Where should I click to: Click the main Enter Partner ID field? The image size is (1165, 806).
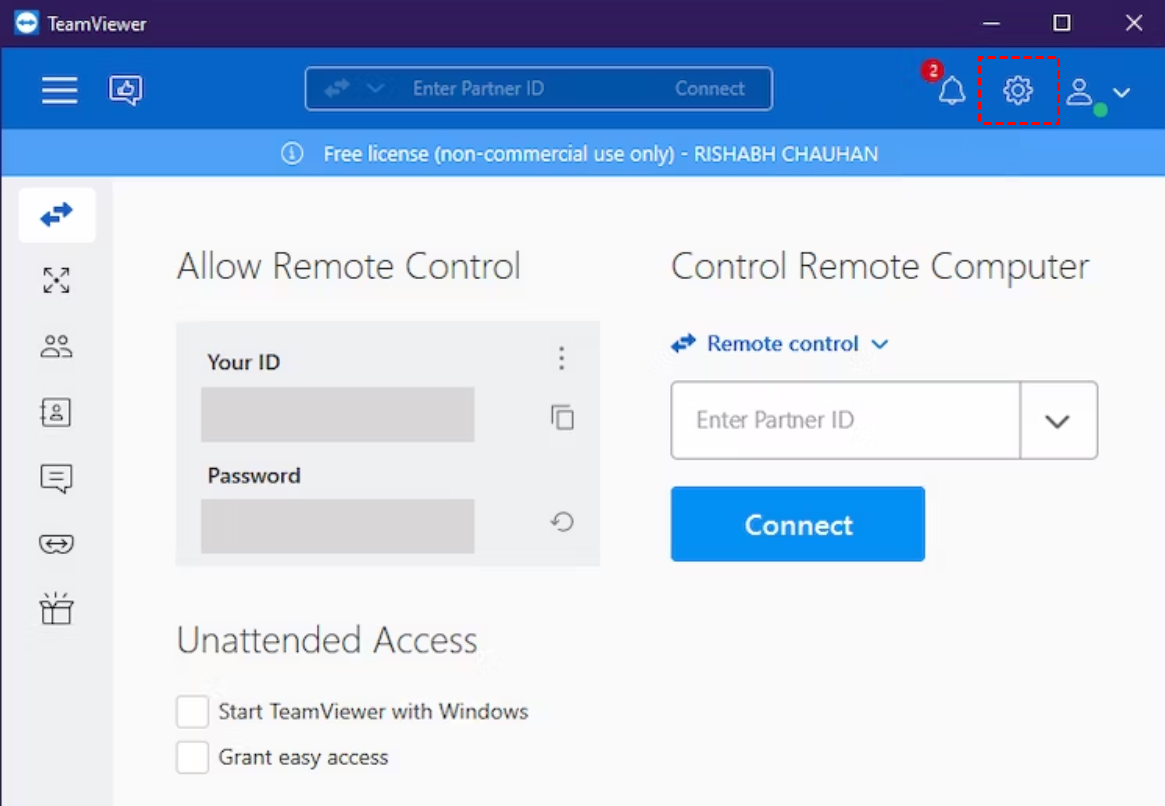point(845,420)
